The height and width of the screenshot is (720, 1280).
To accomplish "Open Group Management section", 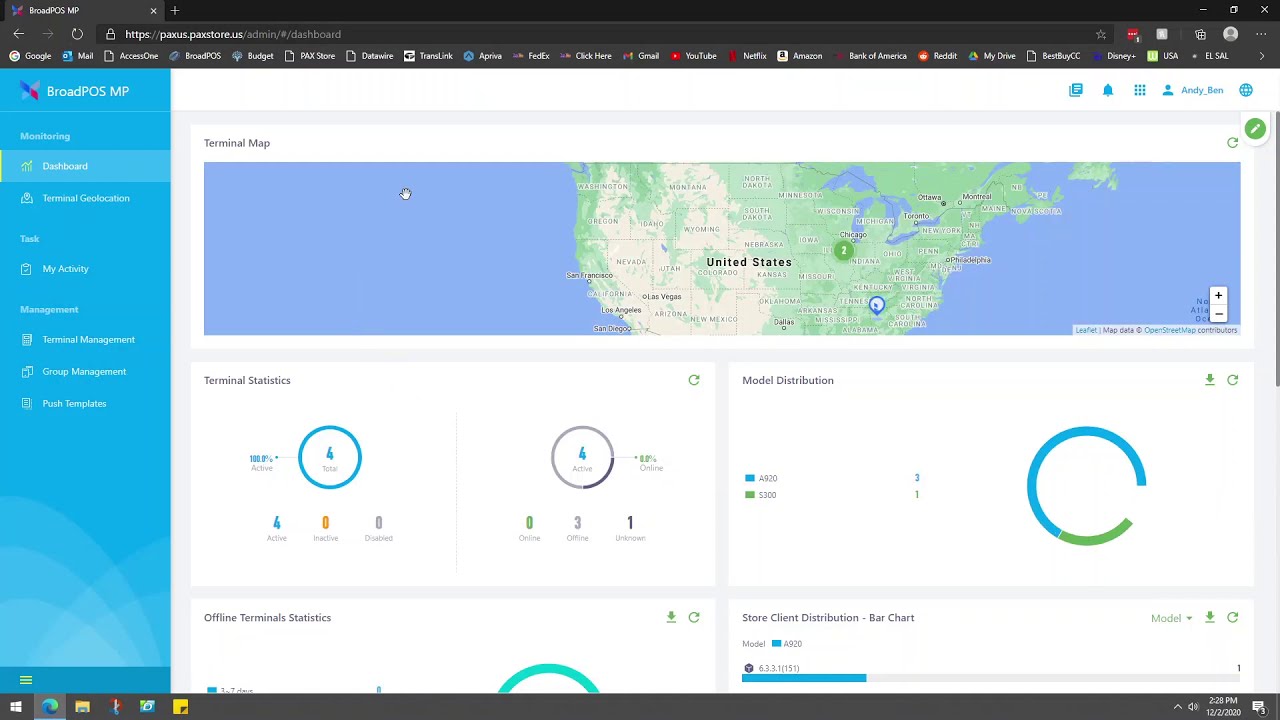I will tap(84, 372).
